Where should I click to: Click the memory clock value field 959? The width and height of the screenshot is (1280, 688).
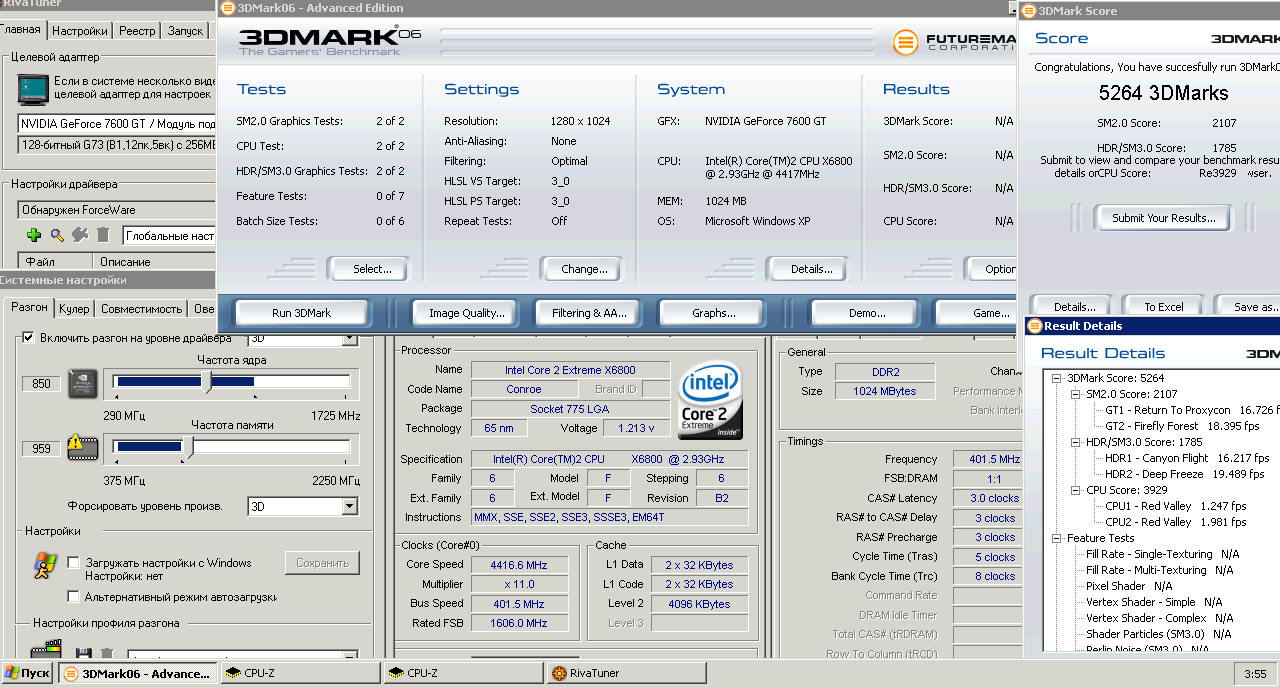pyautogui.click(x=41, y=449)
